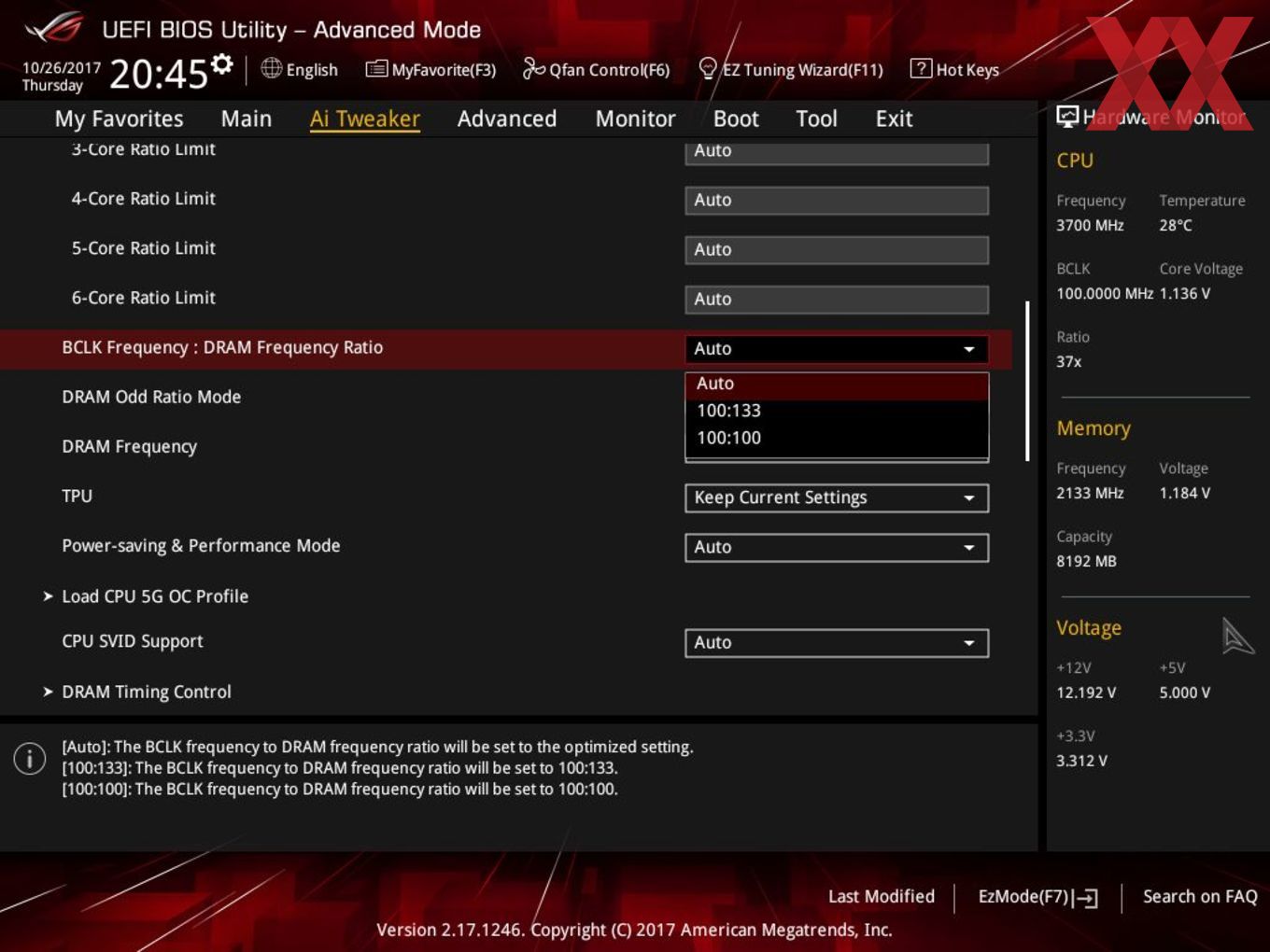Click the Hardware Monitor display icon

pyautogui.click(x=1067, y=117)
